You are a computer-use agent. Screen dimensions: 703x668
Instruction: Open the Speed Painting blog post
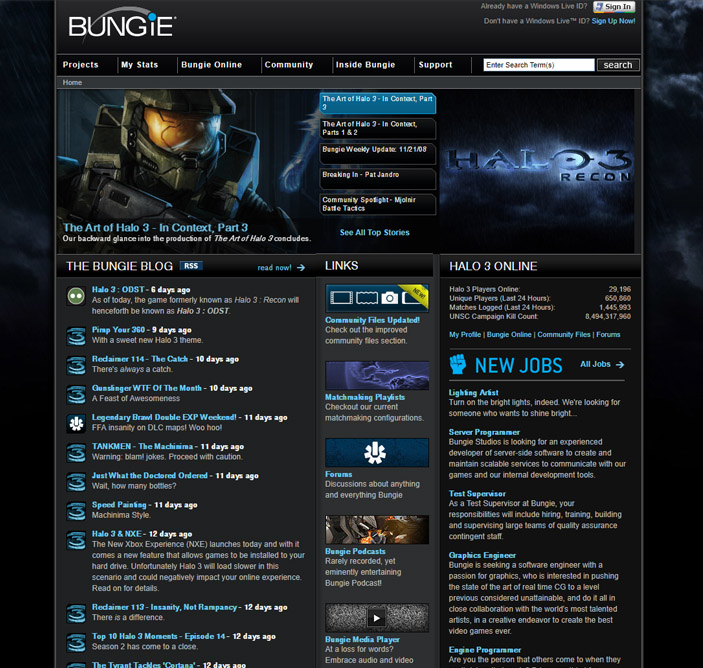[x=119, y=504]
